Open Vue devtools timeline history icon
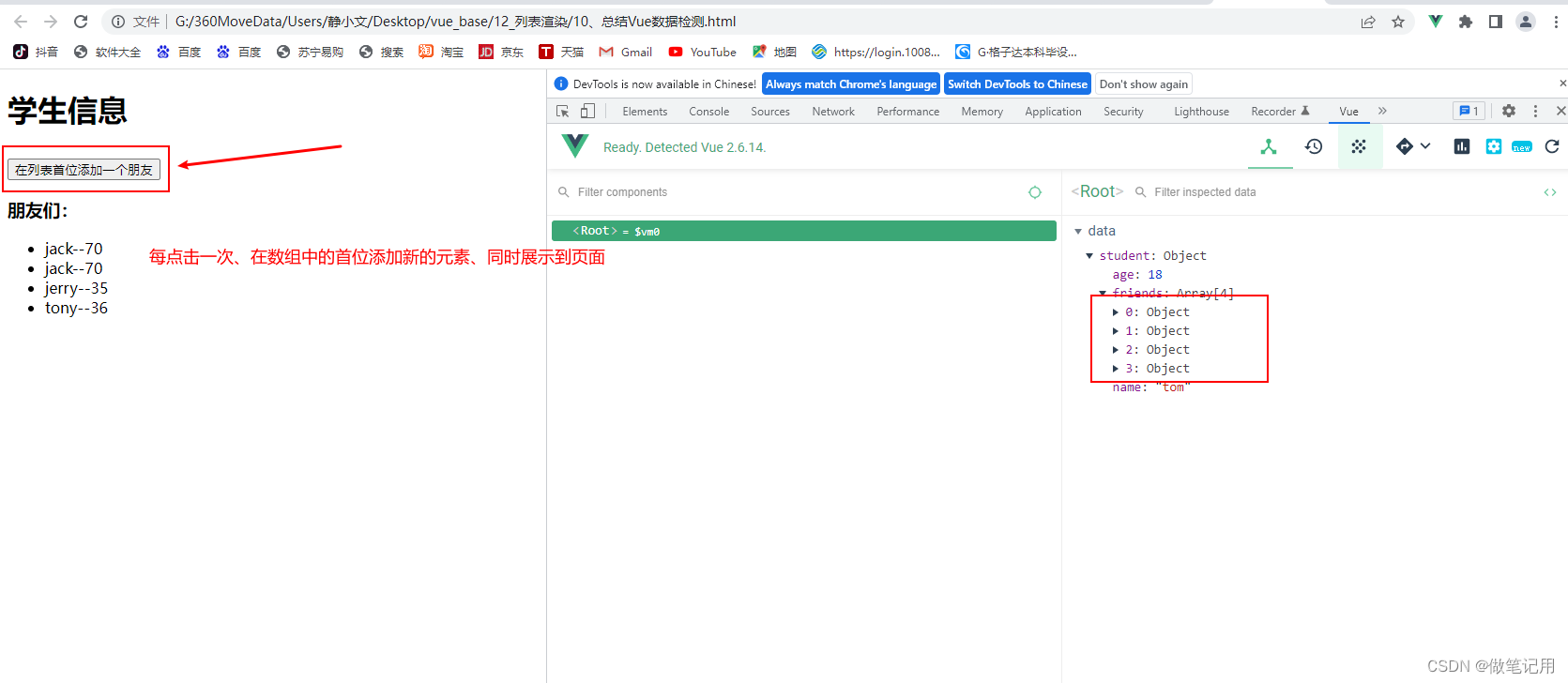The width and height of the screenshot is (1568, 683). tap(1314, 146)
